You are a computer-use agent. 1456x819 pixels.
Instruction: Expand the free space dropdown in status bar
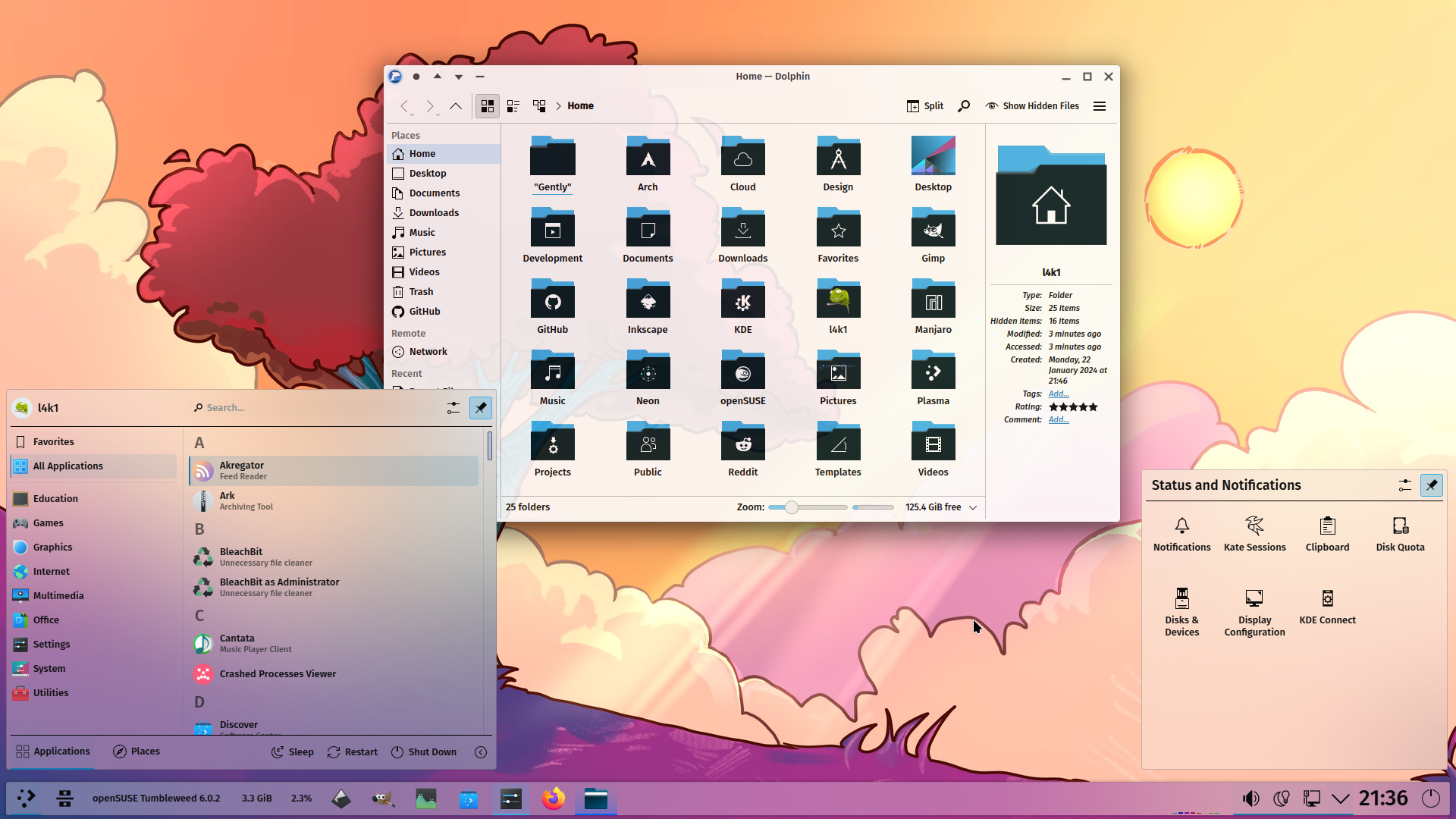pos(973,507)
